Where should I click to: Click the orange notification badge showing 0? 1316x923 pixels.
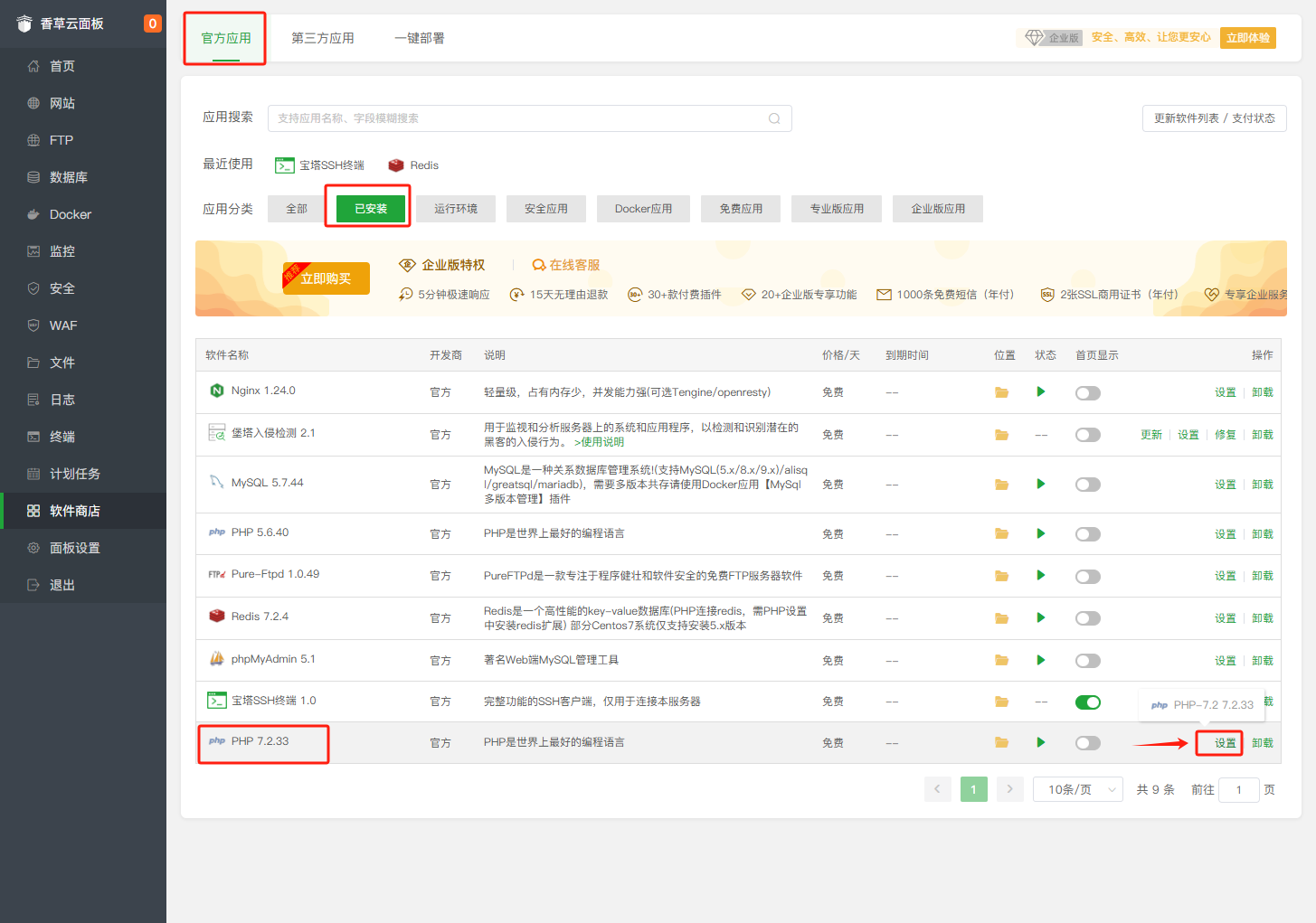[153, 24]
